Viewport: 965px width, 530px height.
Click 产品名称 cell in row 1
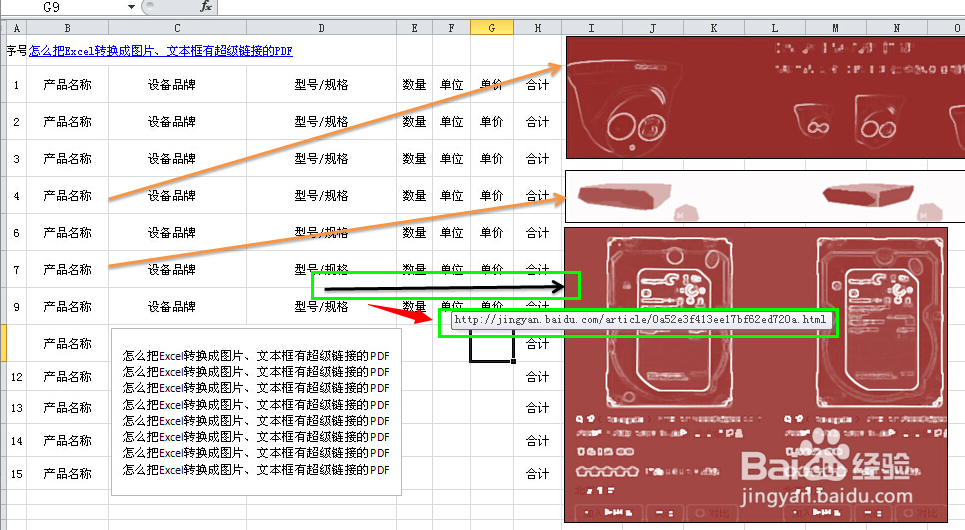coord(68,84)
